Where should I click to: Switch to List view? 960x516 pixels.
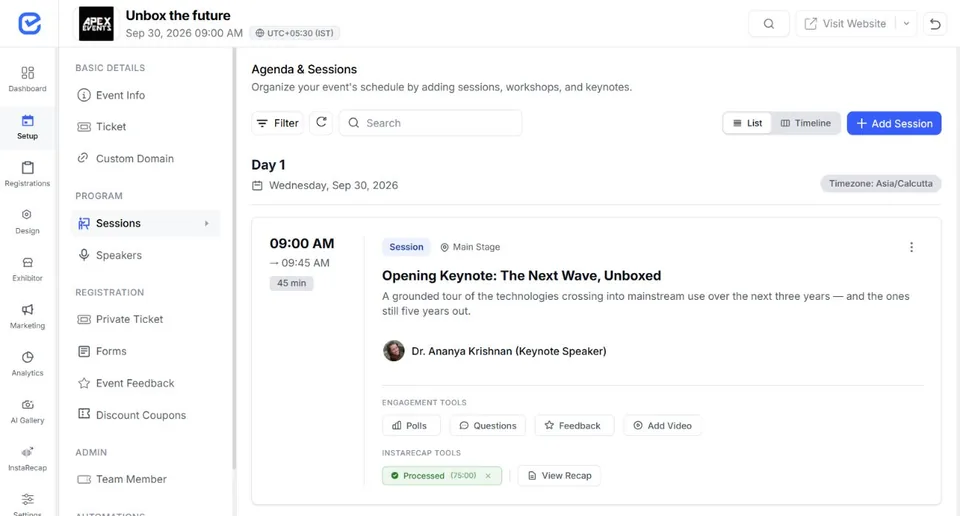click(748, 123)
